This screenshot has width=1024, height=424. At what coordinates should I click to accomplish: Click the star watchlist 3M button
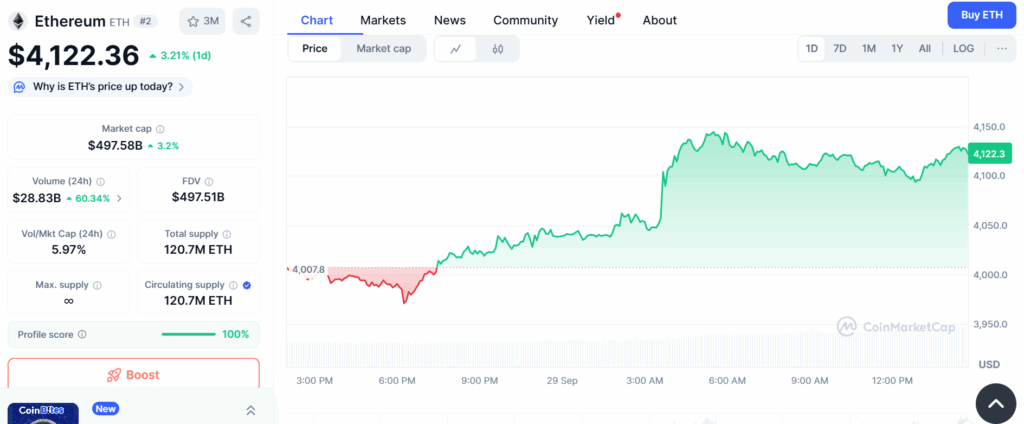[x=202, y=21]
